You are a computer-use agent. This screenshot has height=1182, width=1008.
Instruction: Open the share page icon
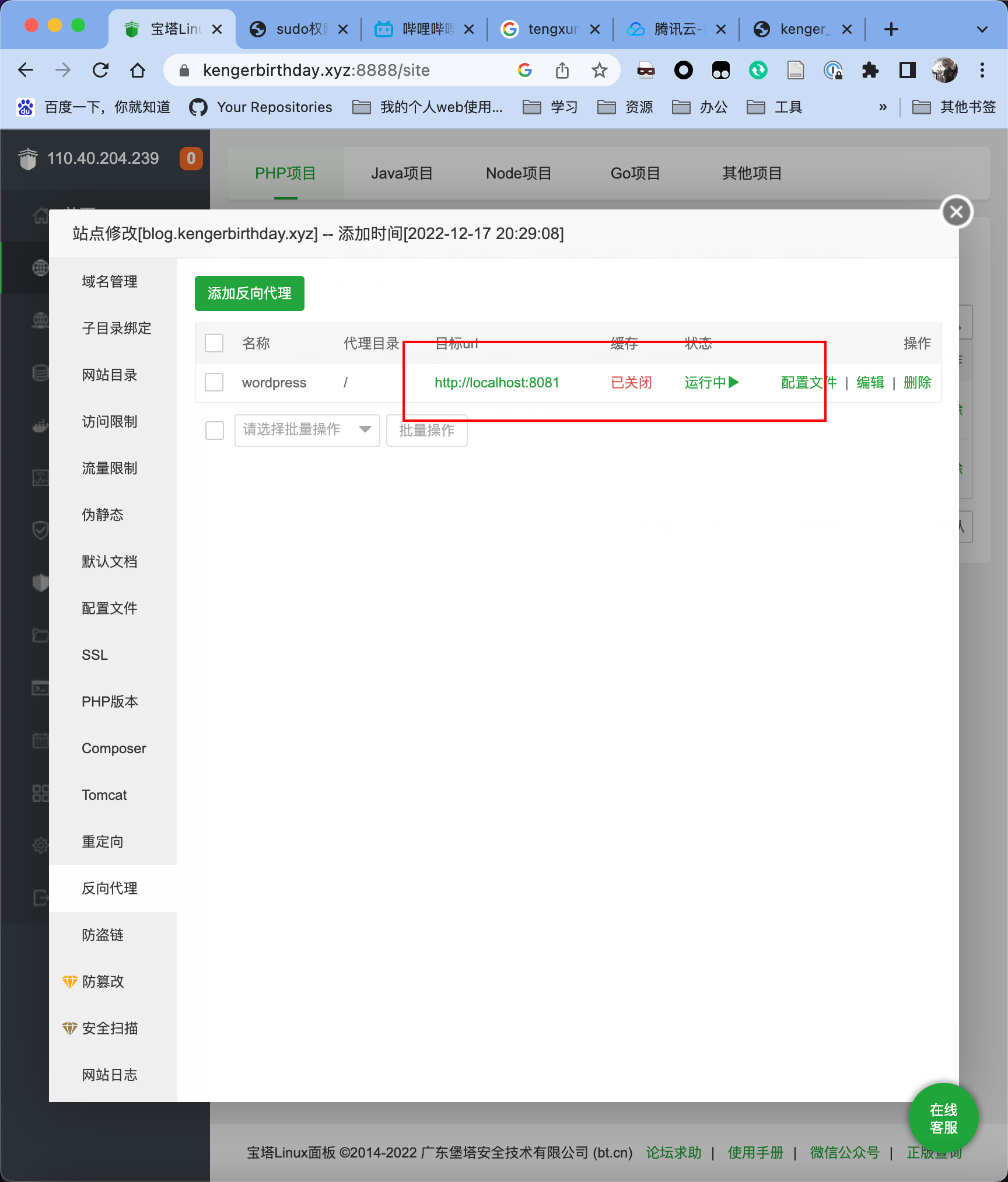pos(562,71)
